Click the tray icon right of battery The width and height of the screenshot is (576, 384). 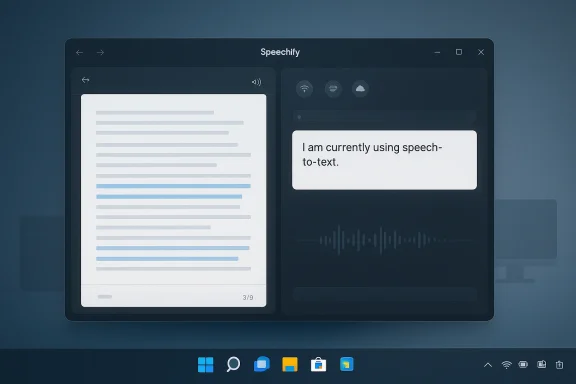coord(541,365)
